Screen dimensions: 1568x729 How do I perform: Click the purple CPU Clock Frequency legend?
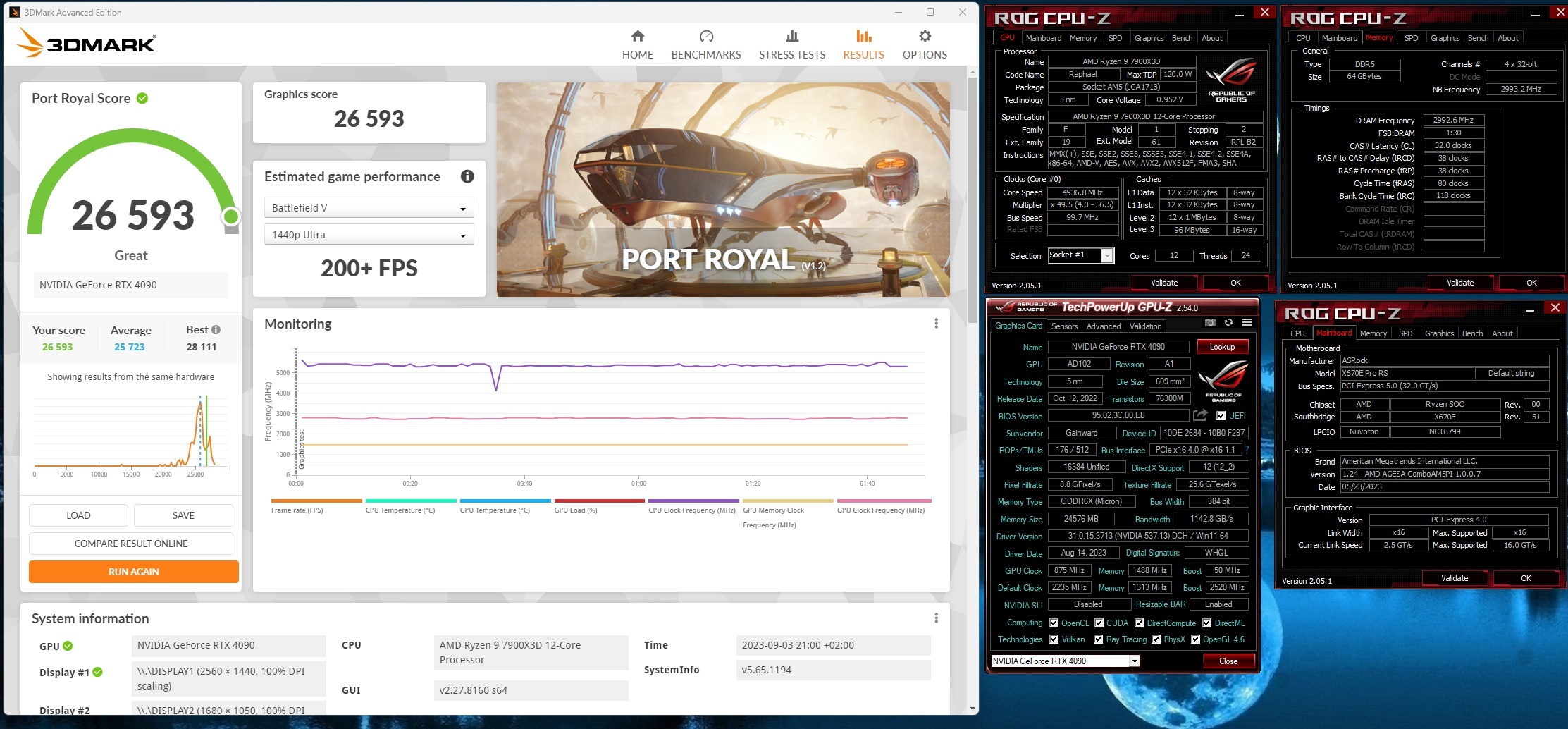coord(692,506)
